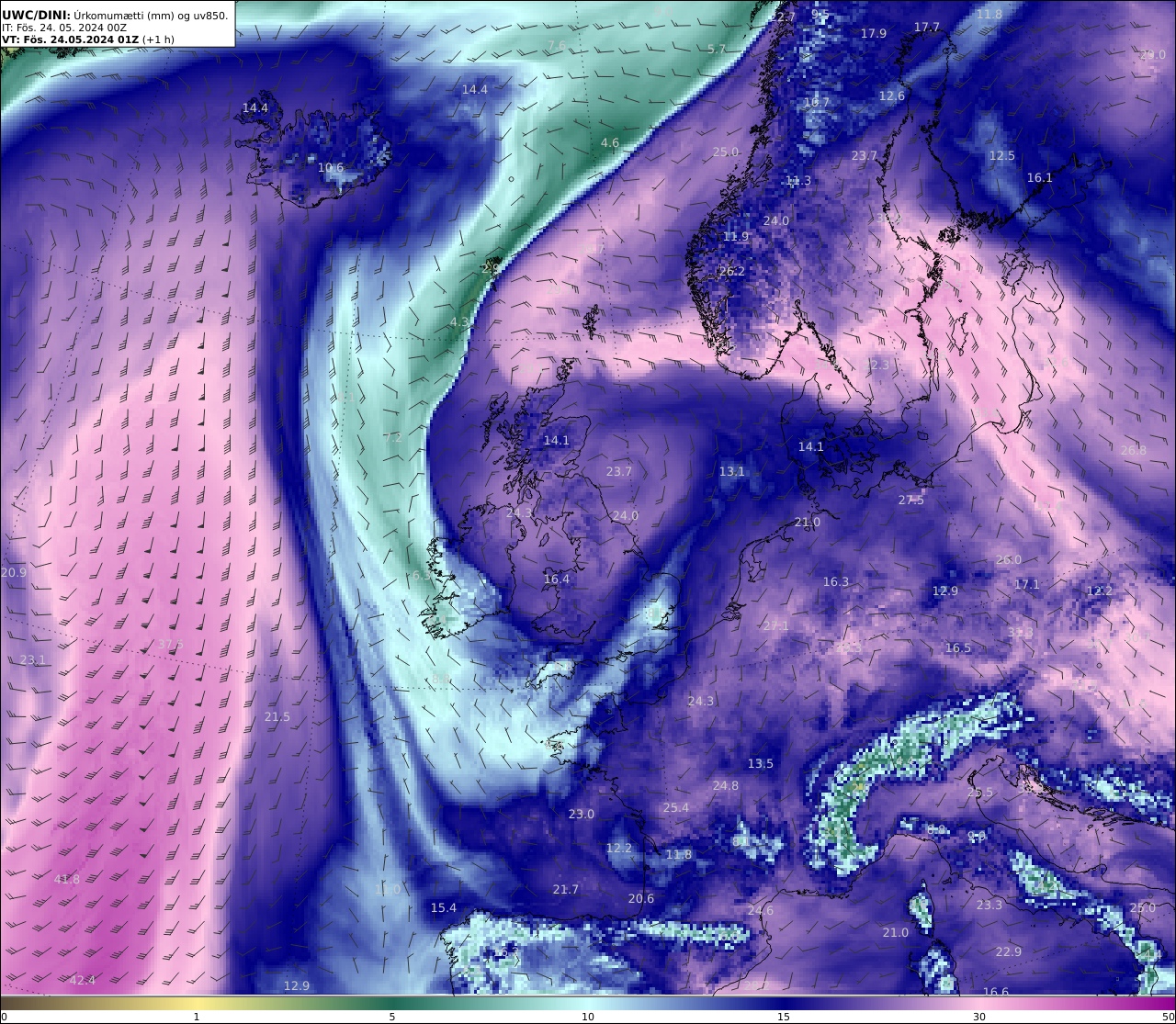Screen dimensions: 1176x1024
Task: Click the 23.1 value label
Action: [x=32, y=660]
